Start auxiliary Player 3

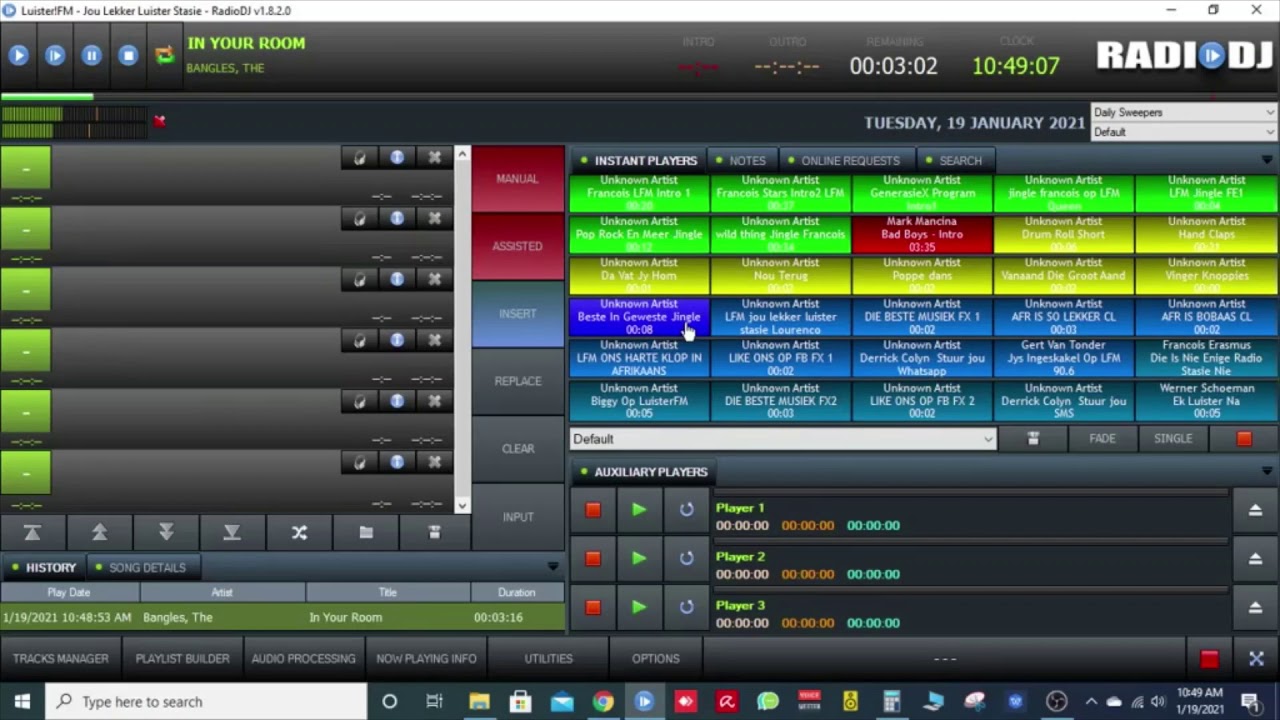tap(639, 607)
